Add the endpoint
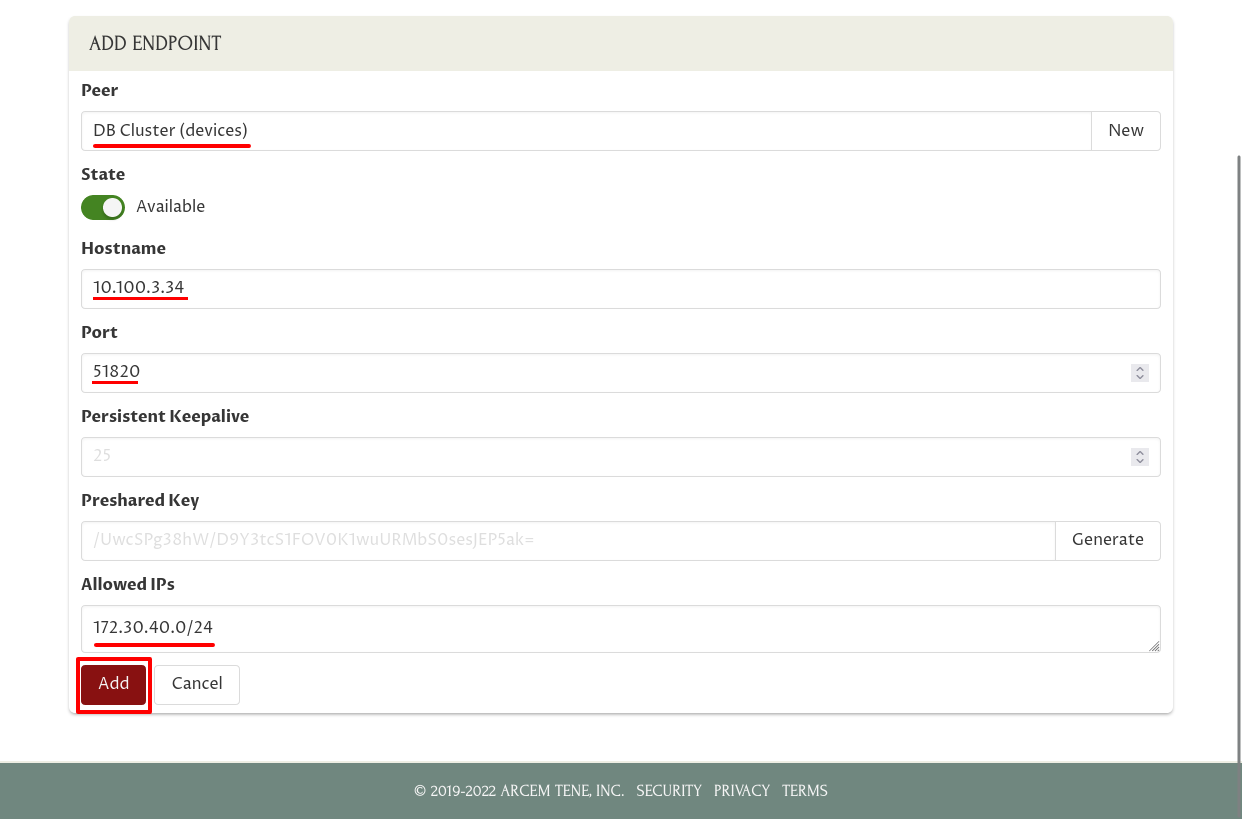Image resolution: width=1242 pixels, height=819 pixels. (x=114, y=685)
